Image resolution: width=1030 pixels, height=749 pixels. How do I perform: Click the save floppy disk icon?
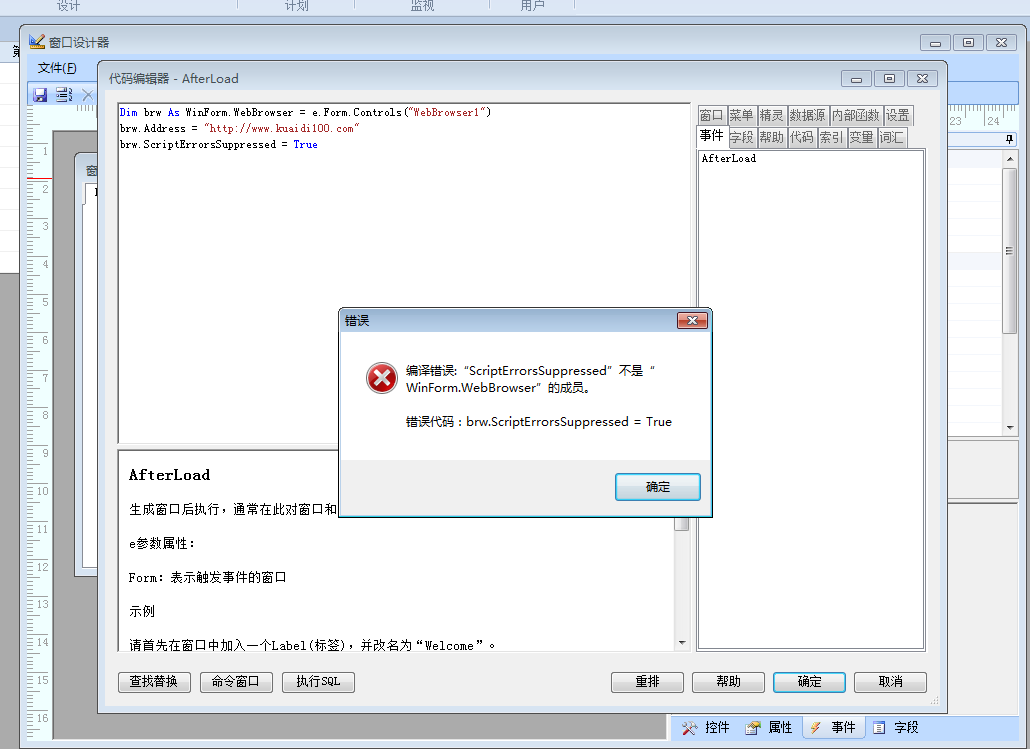40,95
